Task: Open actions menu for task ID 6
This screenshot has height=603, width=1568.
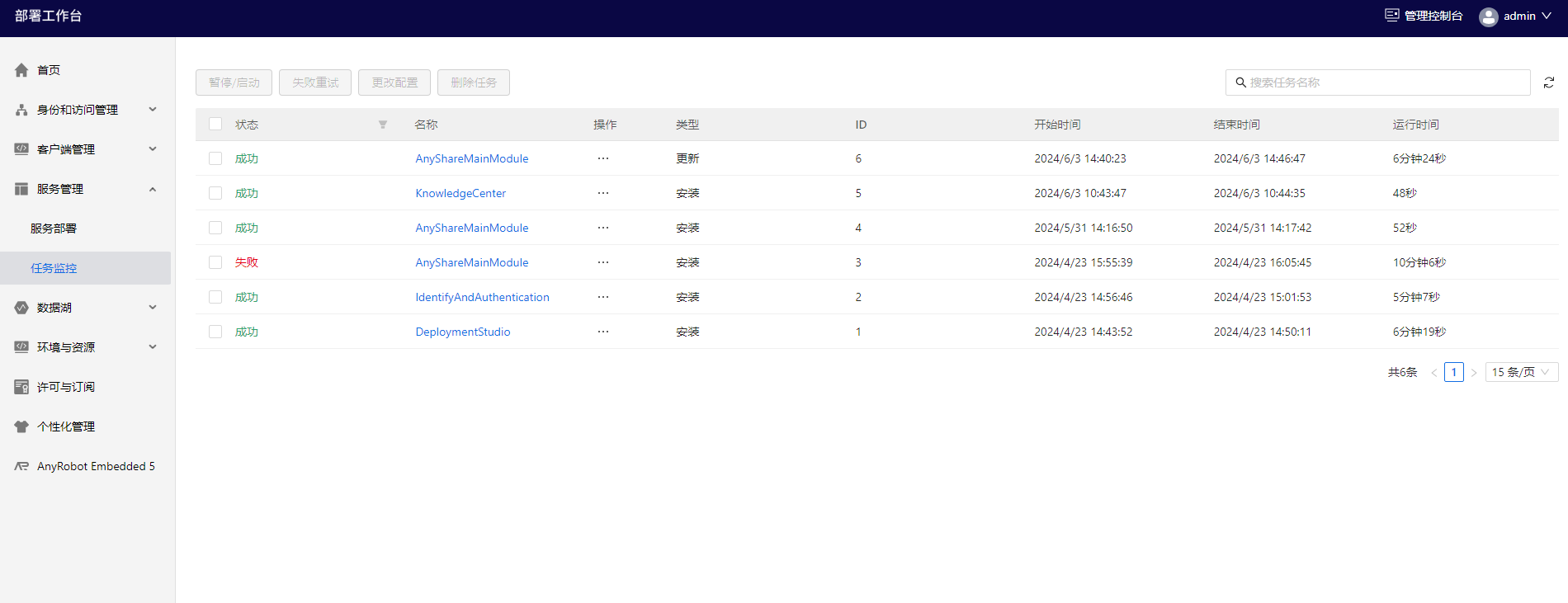Action: tap(603, 158)
